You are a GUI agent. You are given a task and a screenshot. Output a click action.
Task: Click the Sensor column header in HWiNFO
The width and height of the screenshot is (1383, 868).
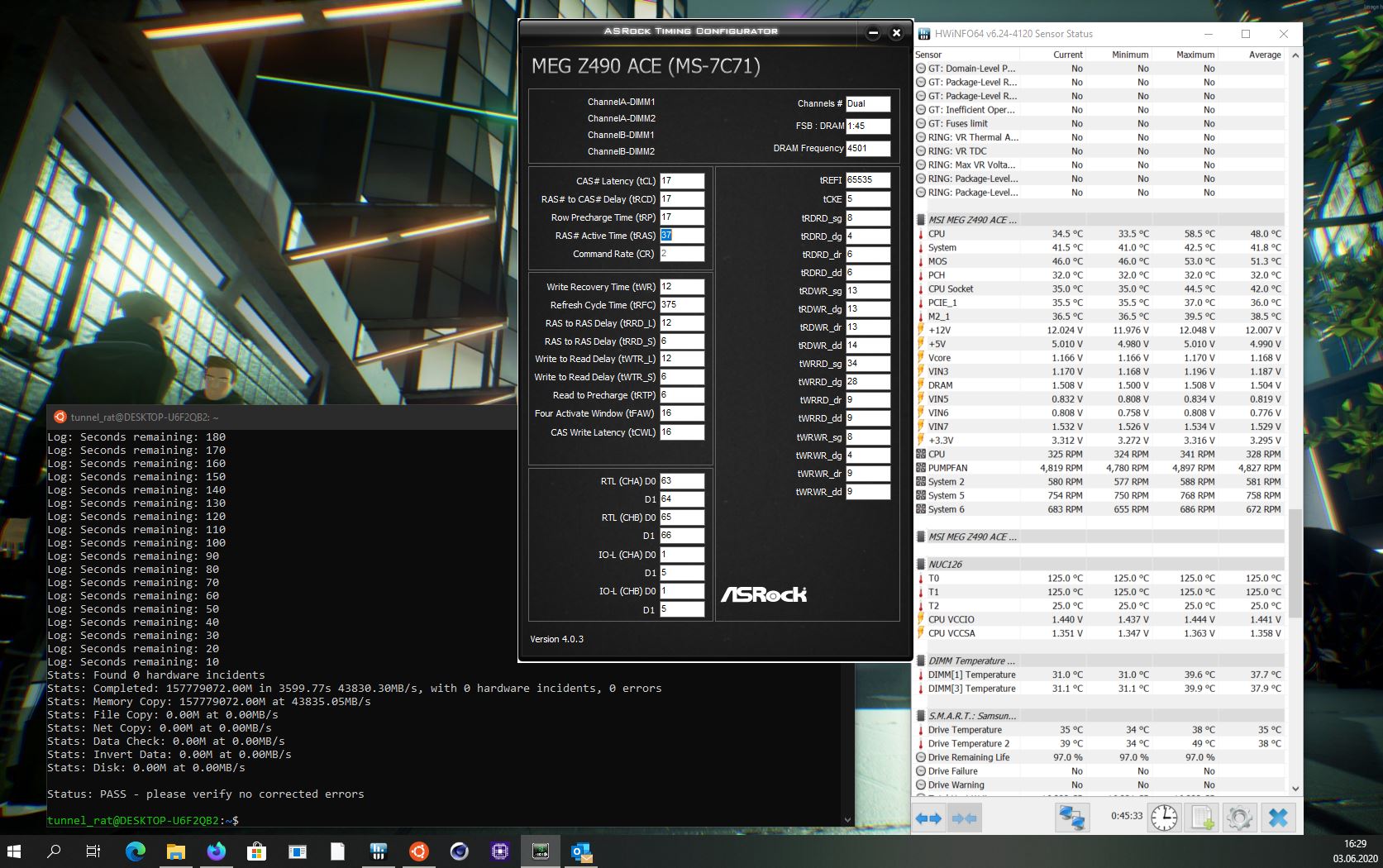pos(967,55)
